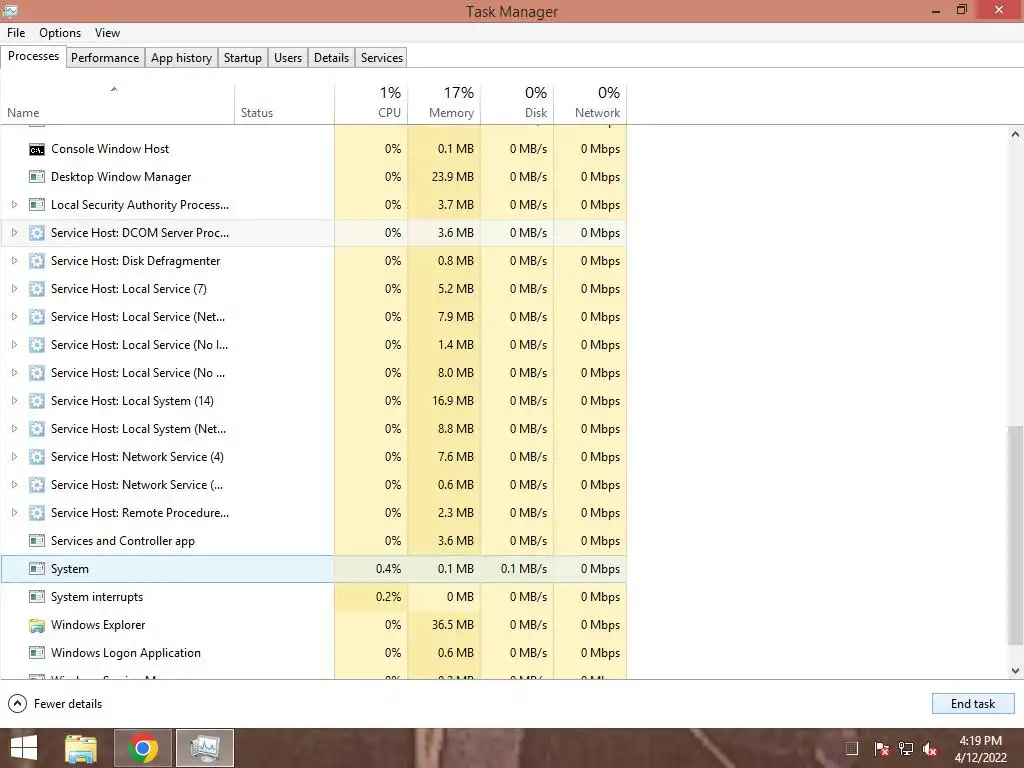Sort processes by Memory column header
Screen dimensions: 1024x768
(444, 104)
